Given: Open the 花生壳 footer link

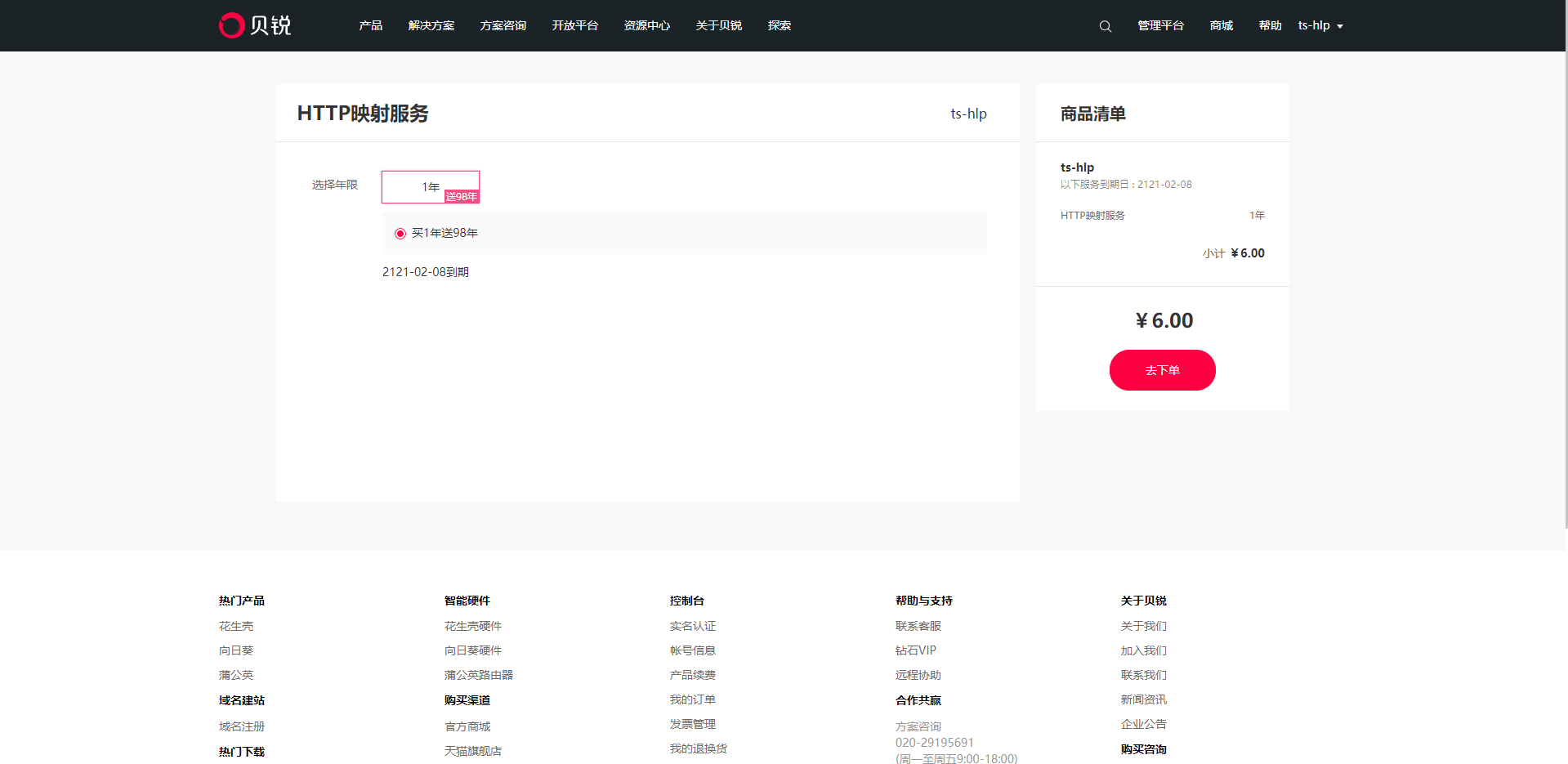Looking at the screenshot, I should (x=236, y=626).
